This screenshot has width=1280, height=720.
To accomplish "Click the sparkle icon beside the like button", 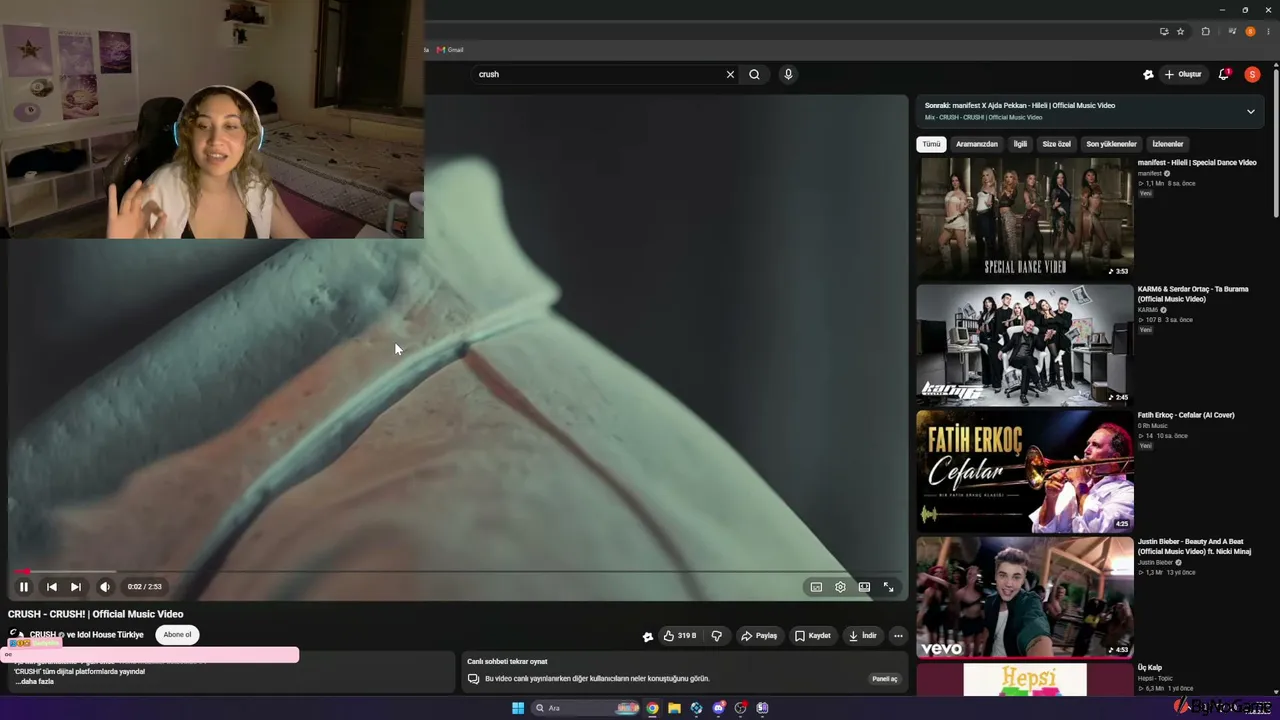I will point(647,636).
